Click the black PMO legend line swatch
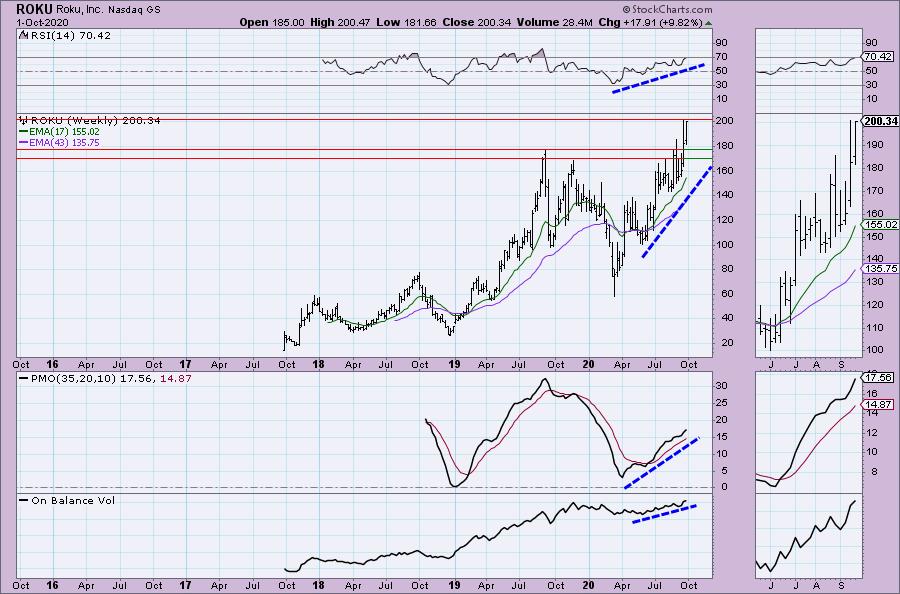This screenshot has width=900, height=594. [x=24, y=379]
